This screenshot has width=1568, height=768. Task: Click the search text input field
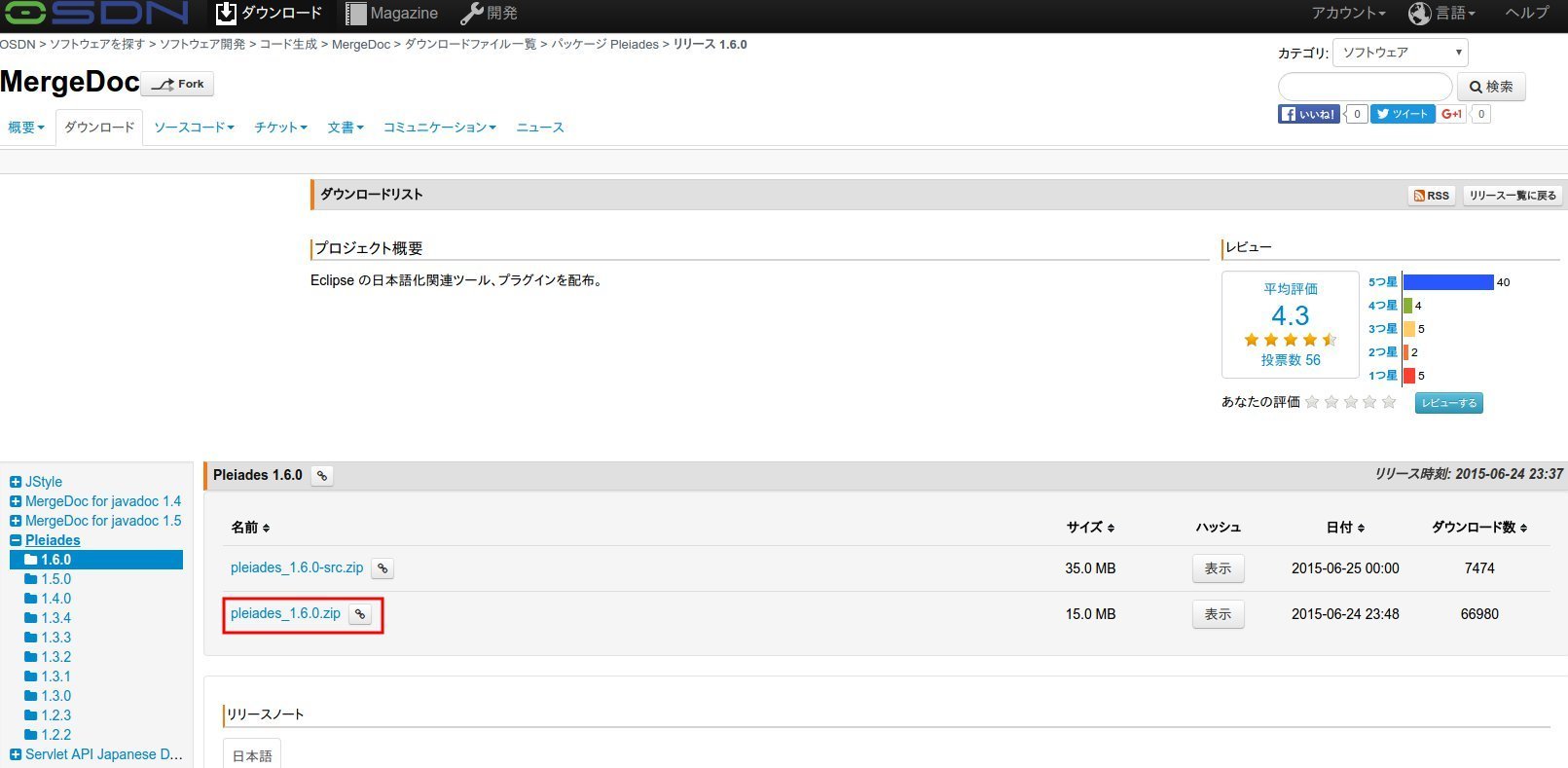tap(1365, 87)
